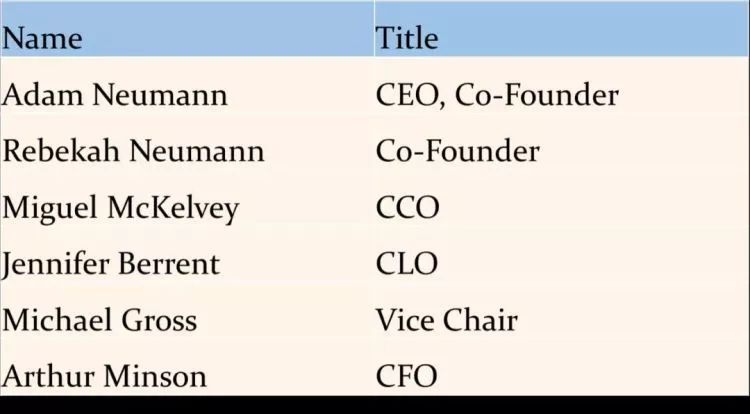
Task: Select the CEO, Co-Founder title cell
Action: coord(562,95)
